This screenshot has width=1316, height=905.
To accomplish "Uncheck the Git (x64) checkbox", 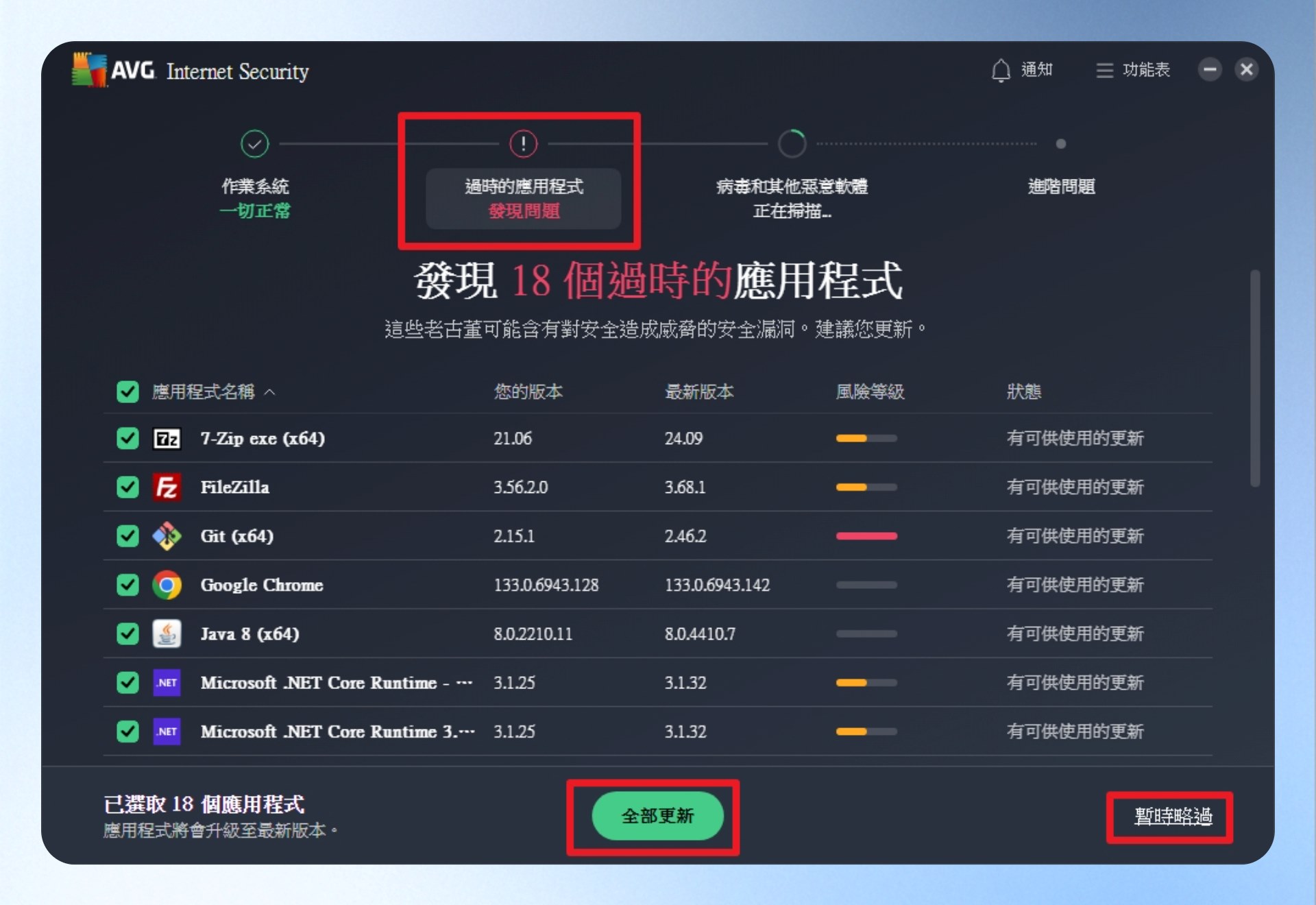I will point(127,536).
